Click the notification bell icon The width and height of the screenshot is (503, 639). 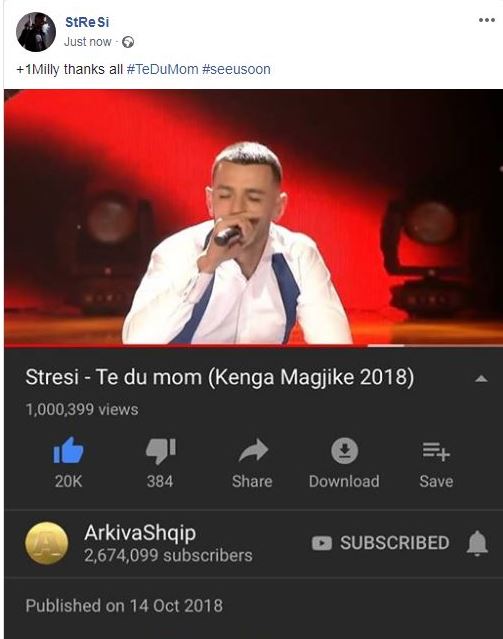point(477,543)
